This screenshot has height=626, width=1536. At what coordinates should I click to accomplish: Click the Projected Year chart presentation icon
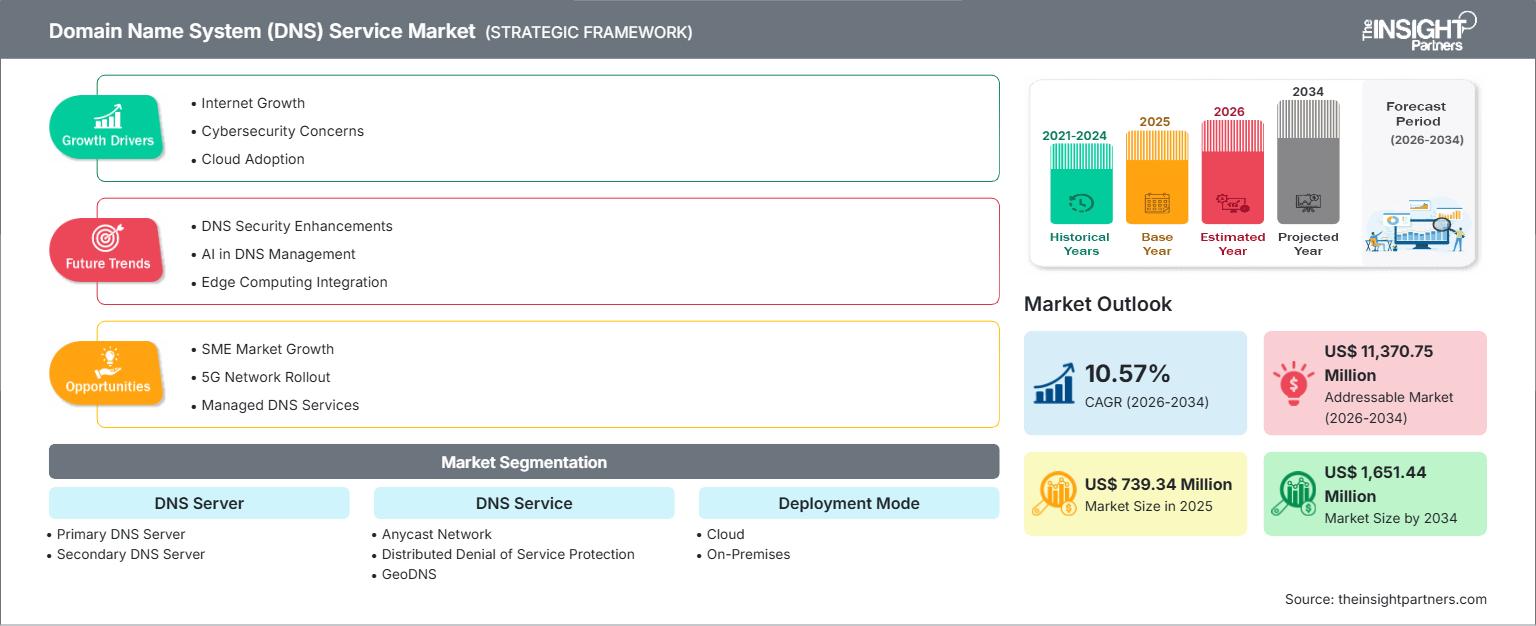pos(1308,203)
